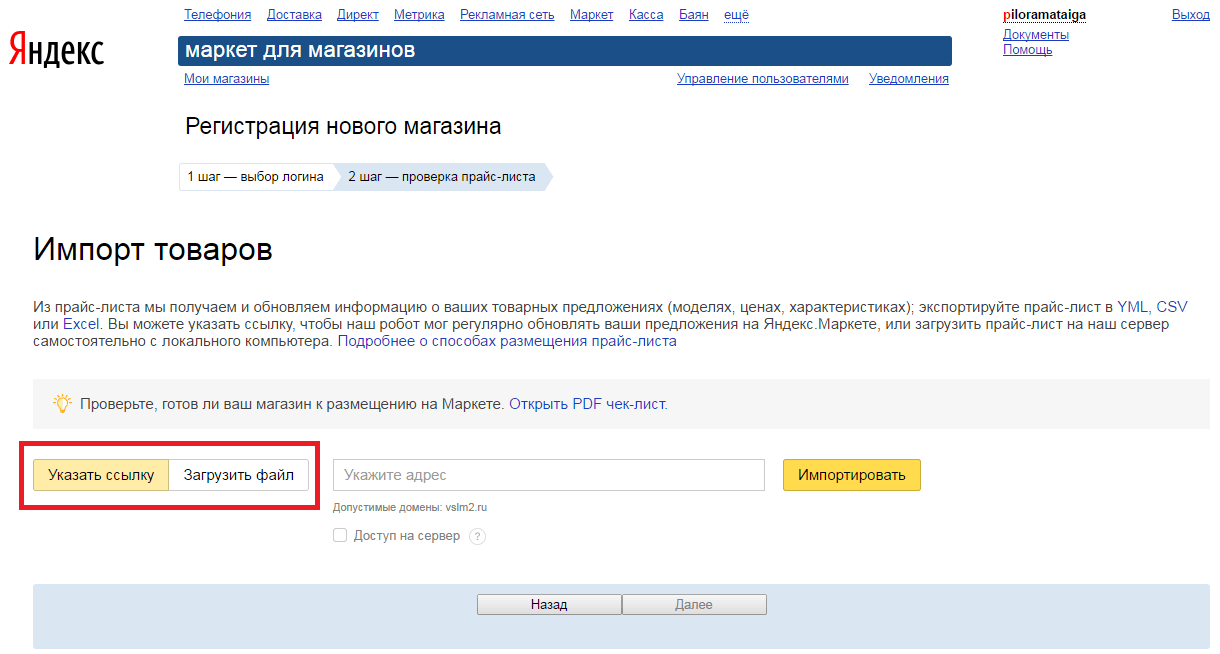Follow the YML format link
Image resolution: width=1220 pixels, height=654 pixels.
coord(1132,307)
